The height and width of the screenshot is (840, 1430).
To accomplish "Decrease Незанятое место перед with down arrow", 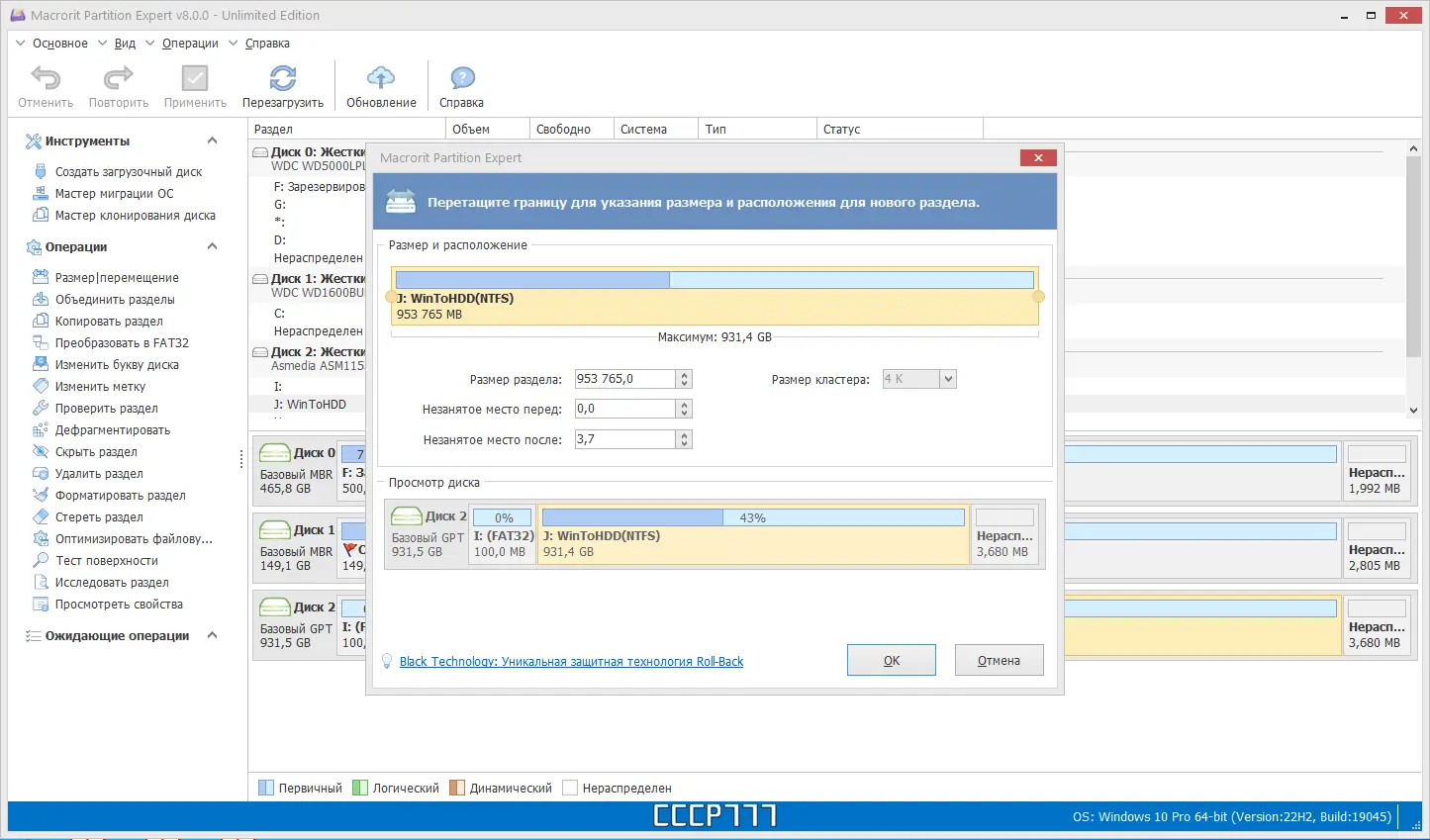I will coord(685,414).
